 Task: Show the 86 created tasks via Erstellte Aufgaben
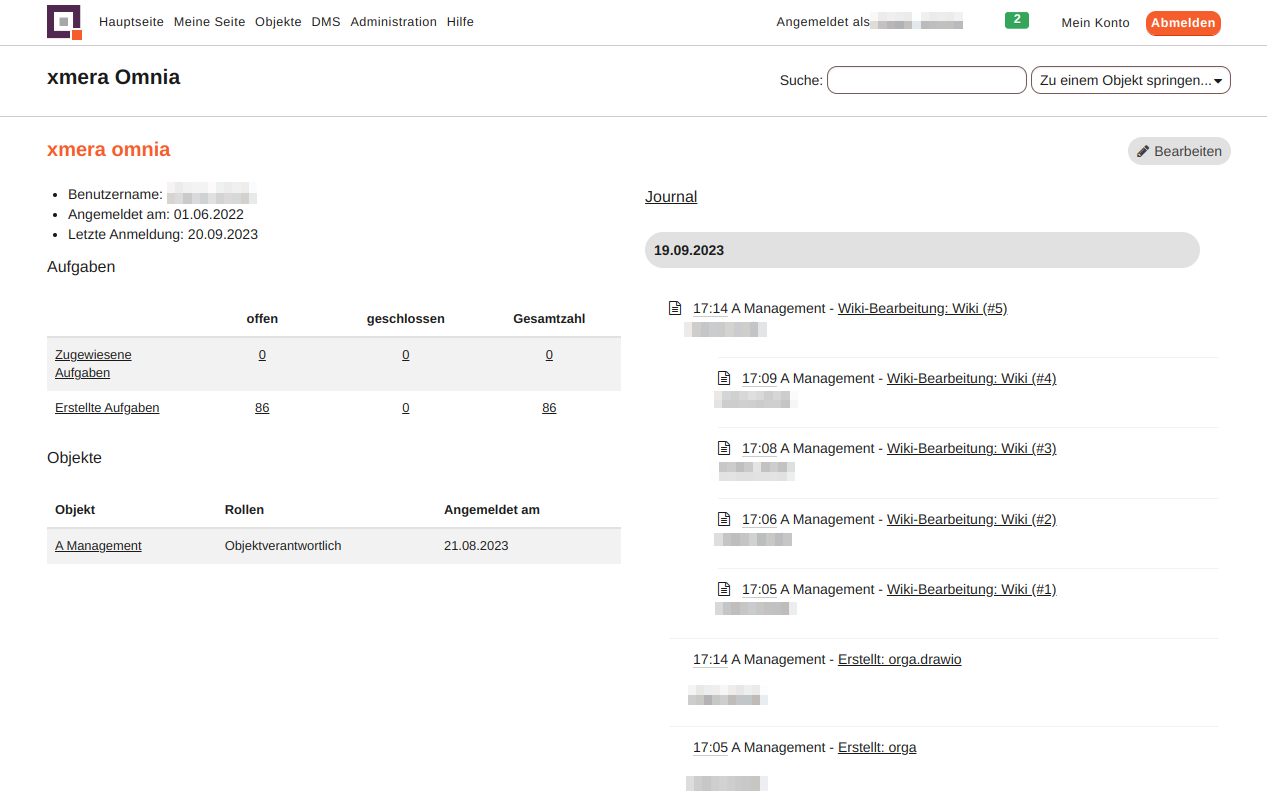pyautogui.click(x=107, y=407)
